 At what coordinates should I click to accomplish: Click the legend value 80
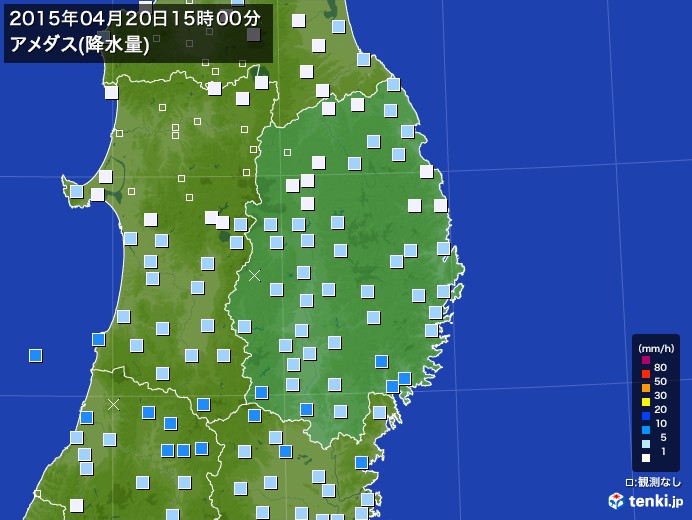(660, 367)
